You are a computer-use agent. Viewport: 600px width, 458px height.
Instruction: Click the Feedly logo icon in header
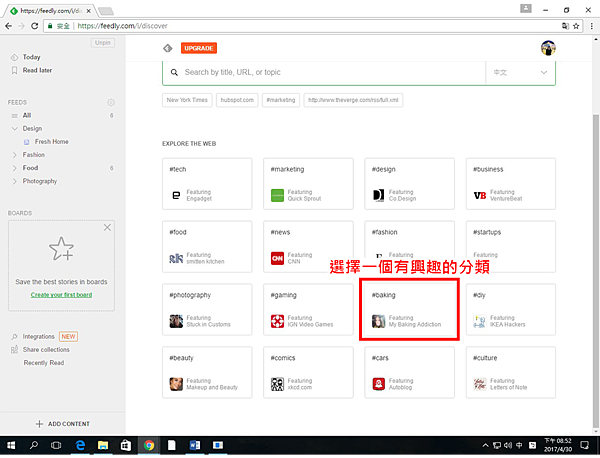click(168, 48)
